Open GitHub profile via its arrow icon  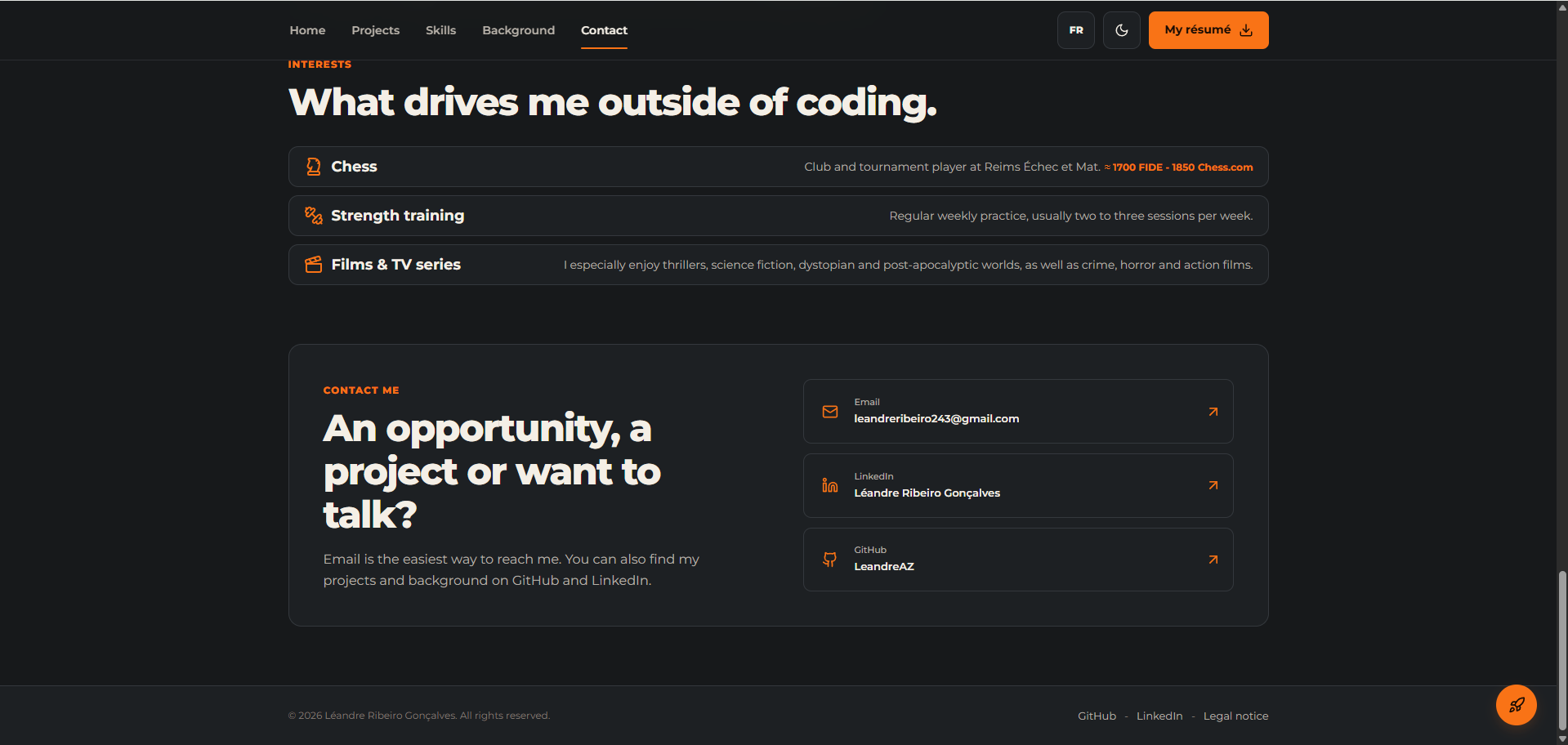pos(1213,560)
